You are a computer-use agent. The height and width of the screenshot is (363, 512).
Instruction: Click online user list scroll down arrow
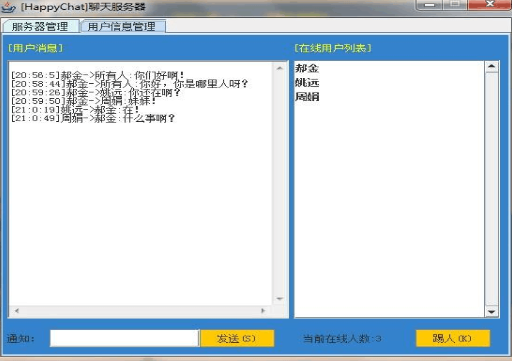pyautogui.click(x=491, y=312)
